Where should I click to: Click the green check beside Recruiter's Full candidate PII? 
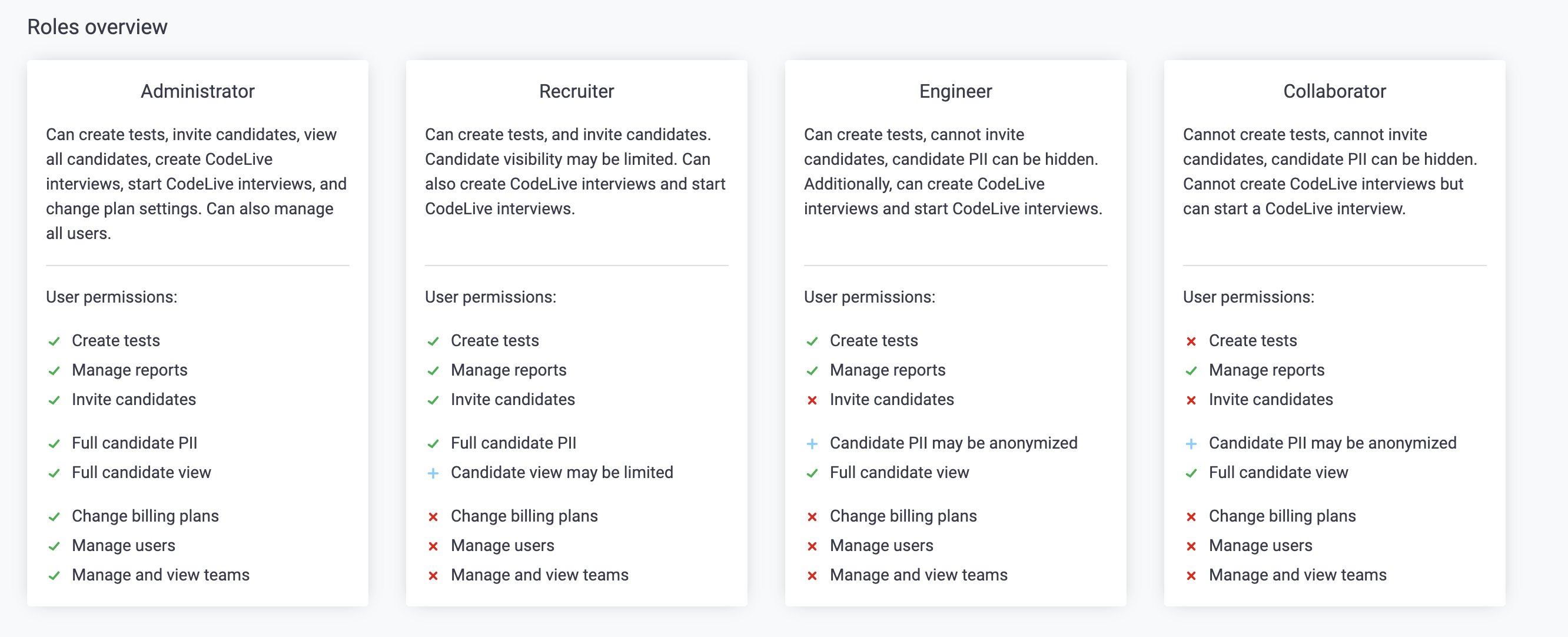click(433, 444)
